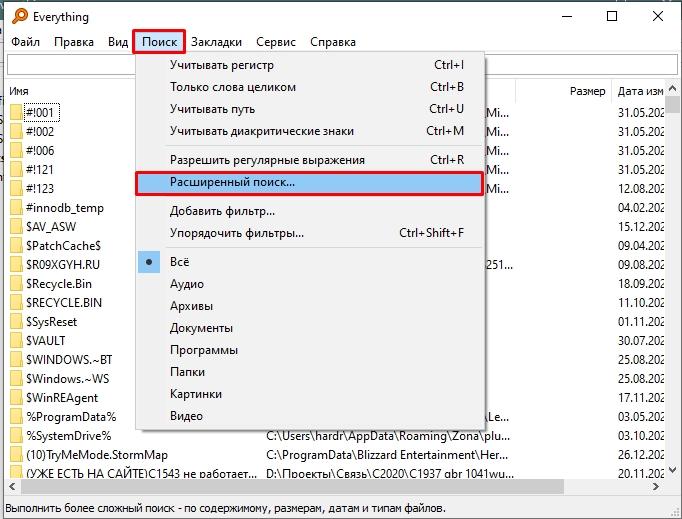Image resolution: width=682 pixels, height=519 pixels.
Task: Open the Файл menu
Action: pos(25,42)
